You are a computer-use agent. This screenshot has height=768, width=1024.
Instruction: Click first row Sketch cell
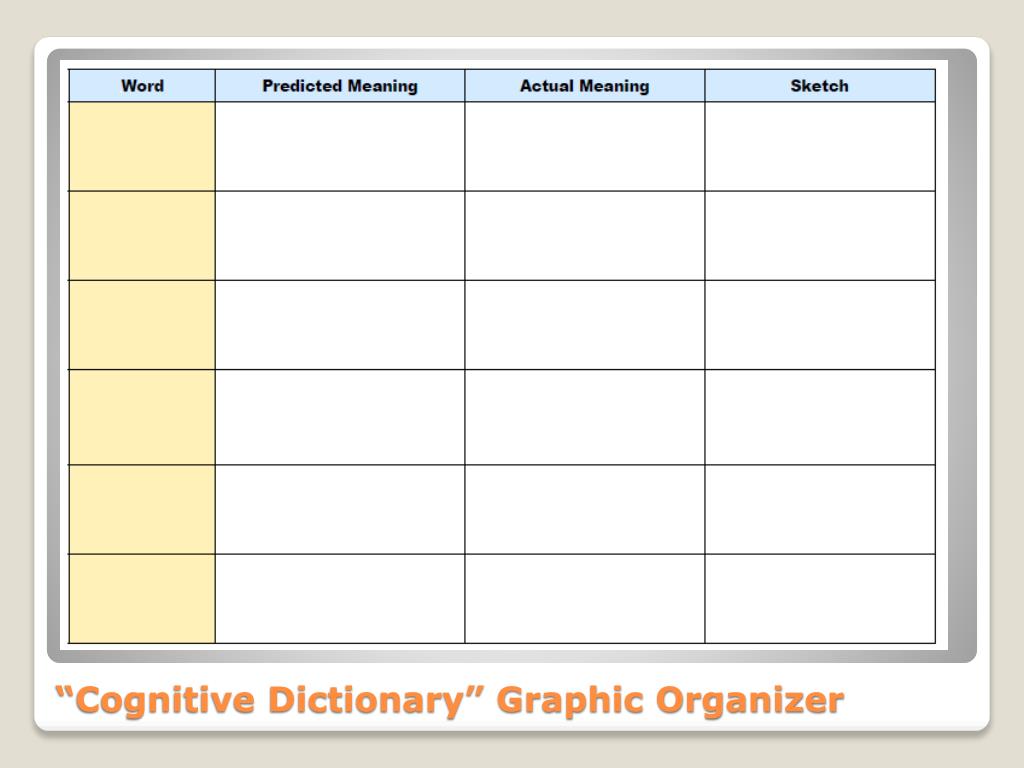click(820, 146)
